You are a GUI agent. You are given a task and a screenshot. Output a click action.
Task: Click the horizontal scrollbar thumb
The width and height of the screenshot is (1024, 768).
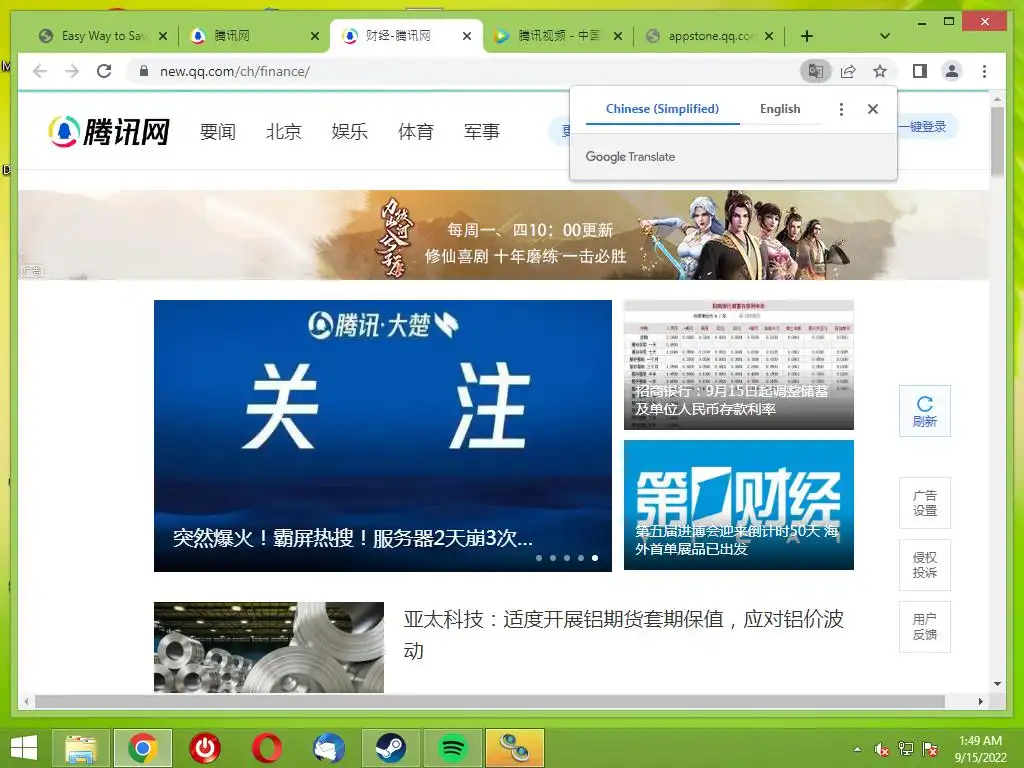coord(490,701)
